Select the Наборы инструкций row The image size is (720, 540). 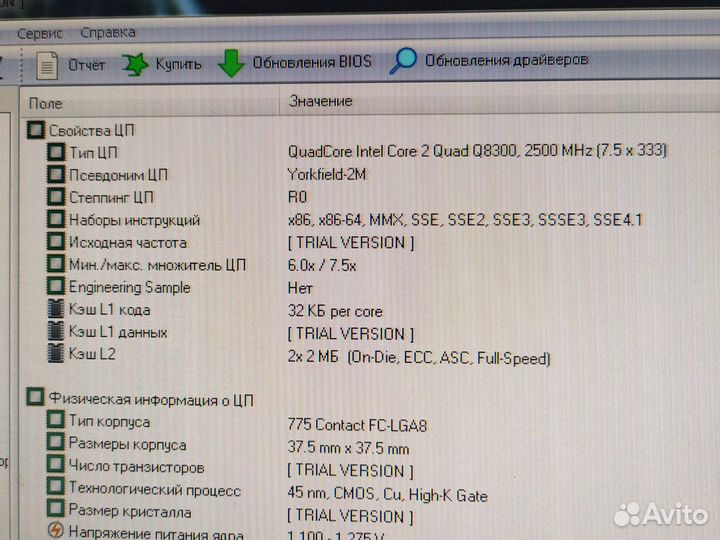pos(134,220)
